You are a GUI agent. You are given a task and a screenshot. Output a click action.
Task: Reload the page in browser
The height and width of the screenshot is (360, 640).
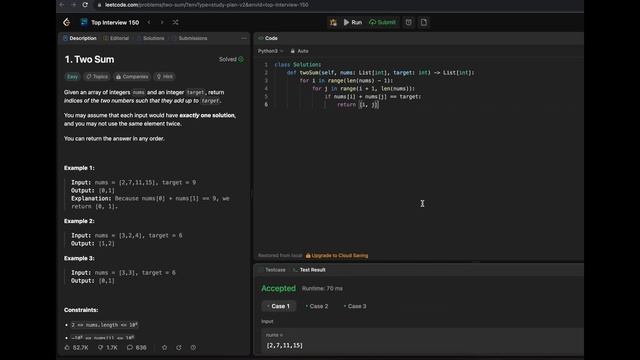[85, 5]
